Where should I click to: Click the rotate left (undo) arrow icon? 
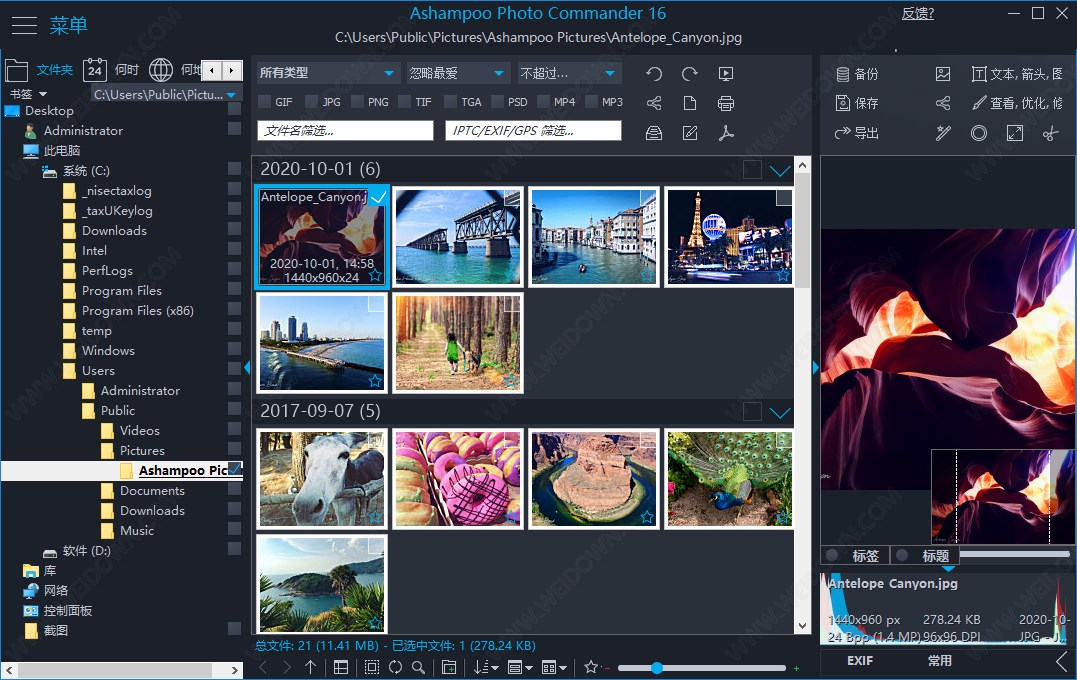click(654, 74)
